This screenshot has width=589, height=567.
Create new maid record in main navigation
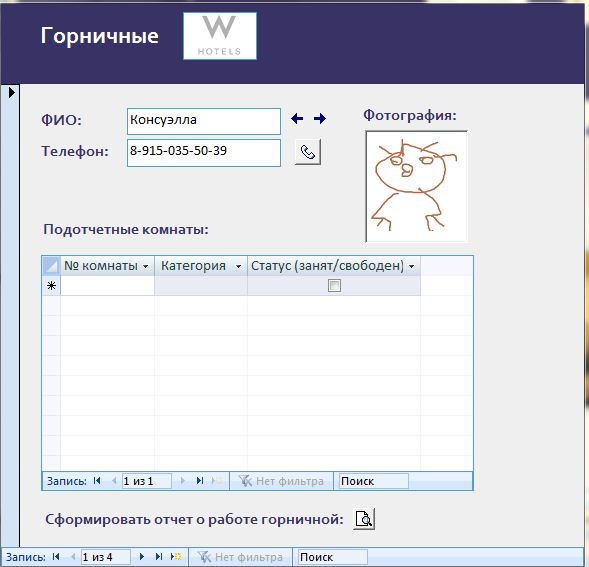pyautogui.click(x=176, y=556)
